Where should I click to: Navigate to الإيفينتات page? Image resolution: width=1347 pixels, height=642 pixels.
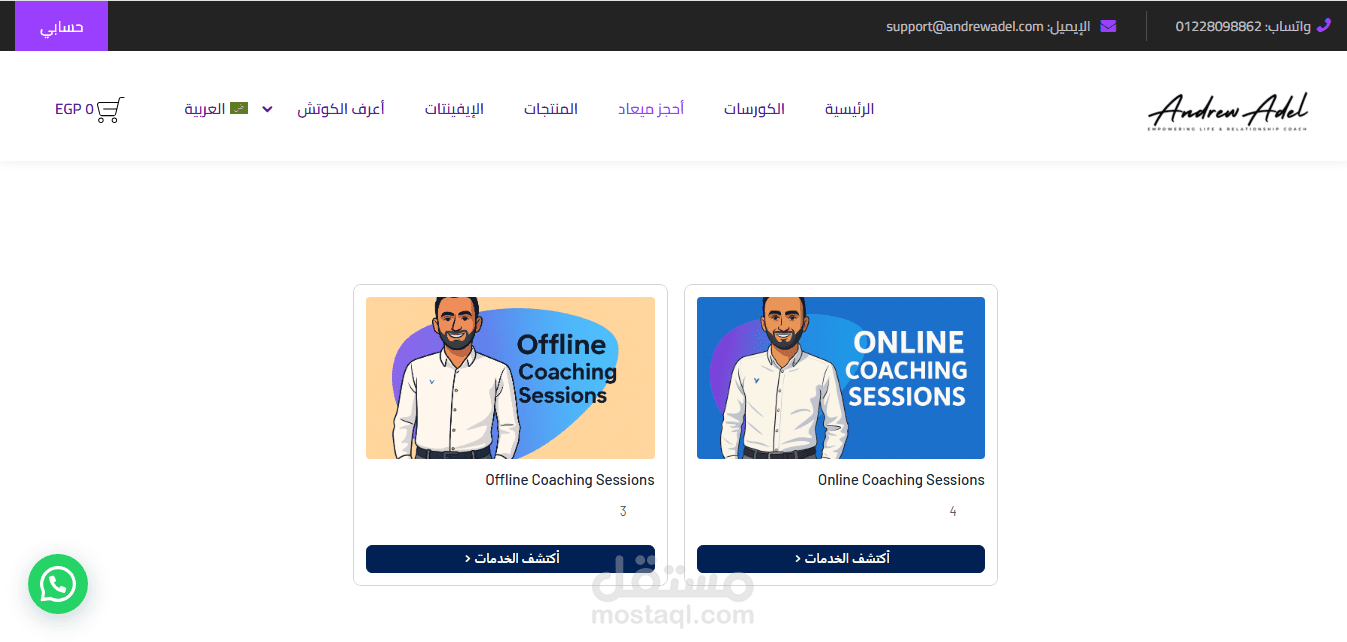click(x=454, y=109)
